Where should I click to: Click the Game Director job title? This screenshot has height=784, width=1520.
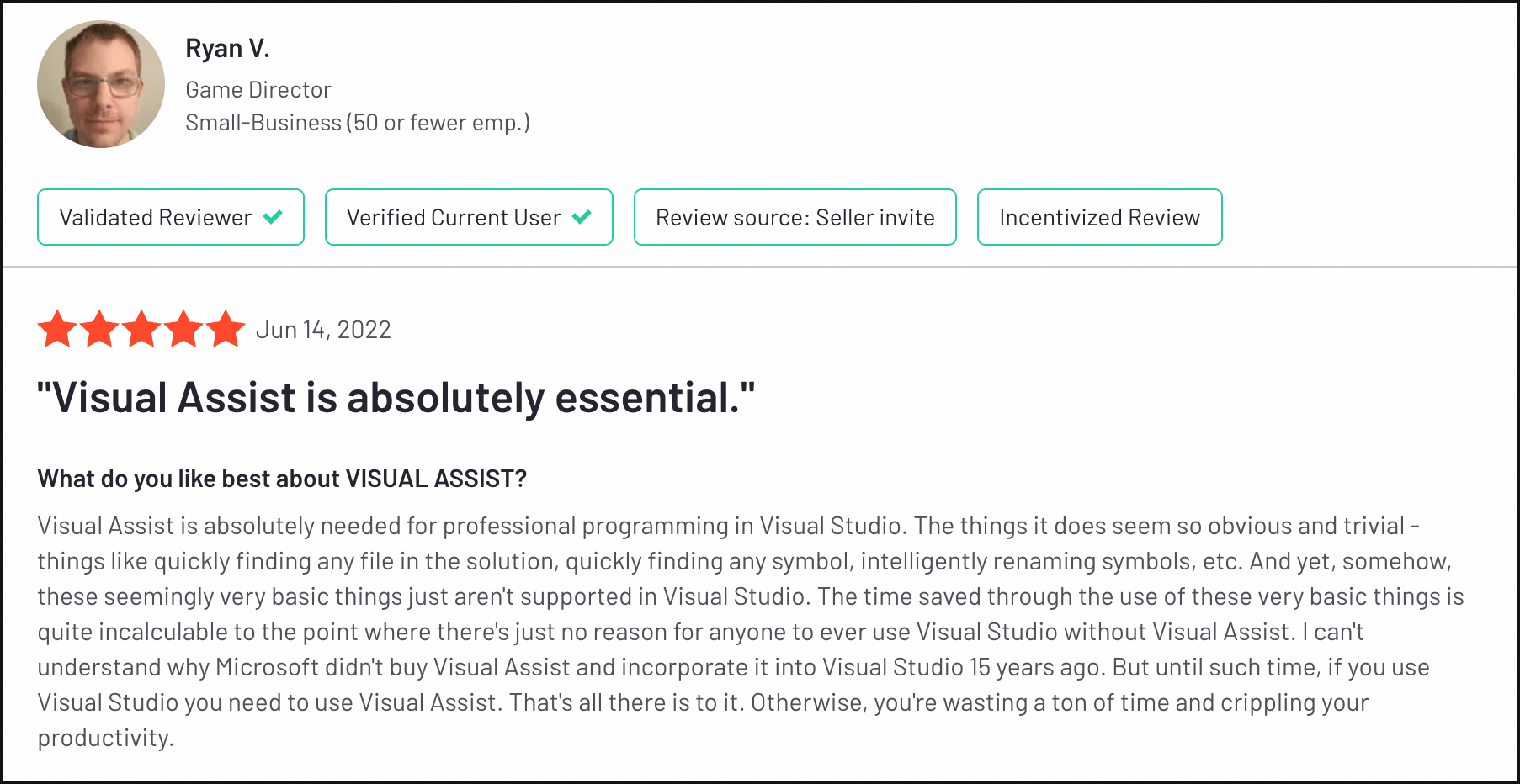click(258, 90)
